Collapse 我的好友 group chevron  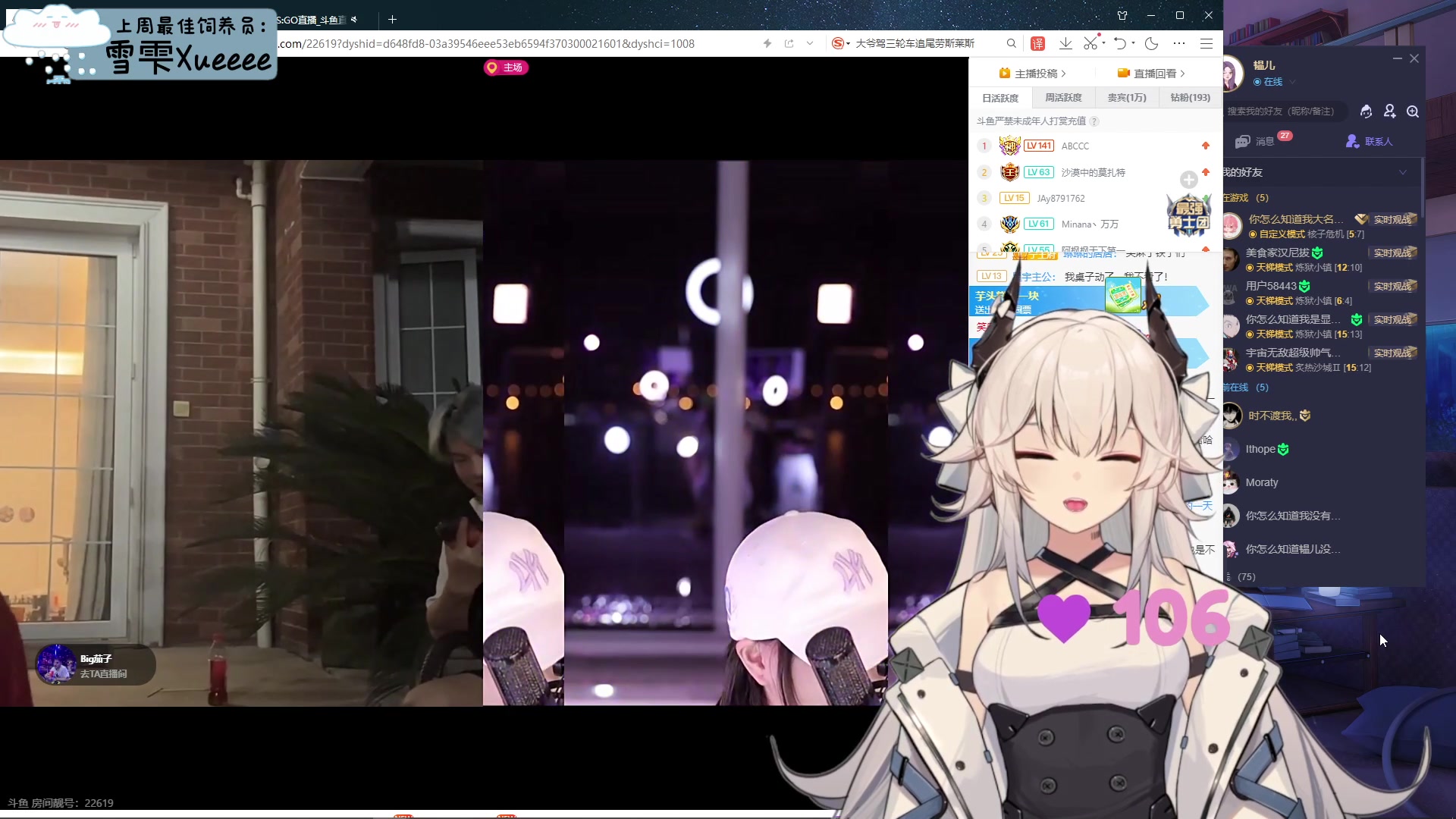(x=1402, y=172)
